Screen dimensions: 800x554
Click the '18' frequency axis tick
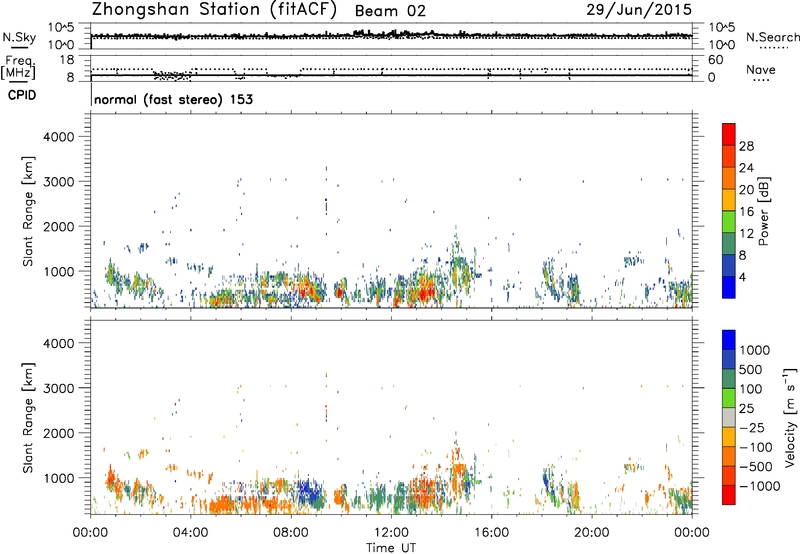tap(67, 60)
